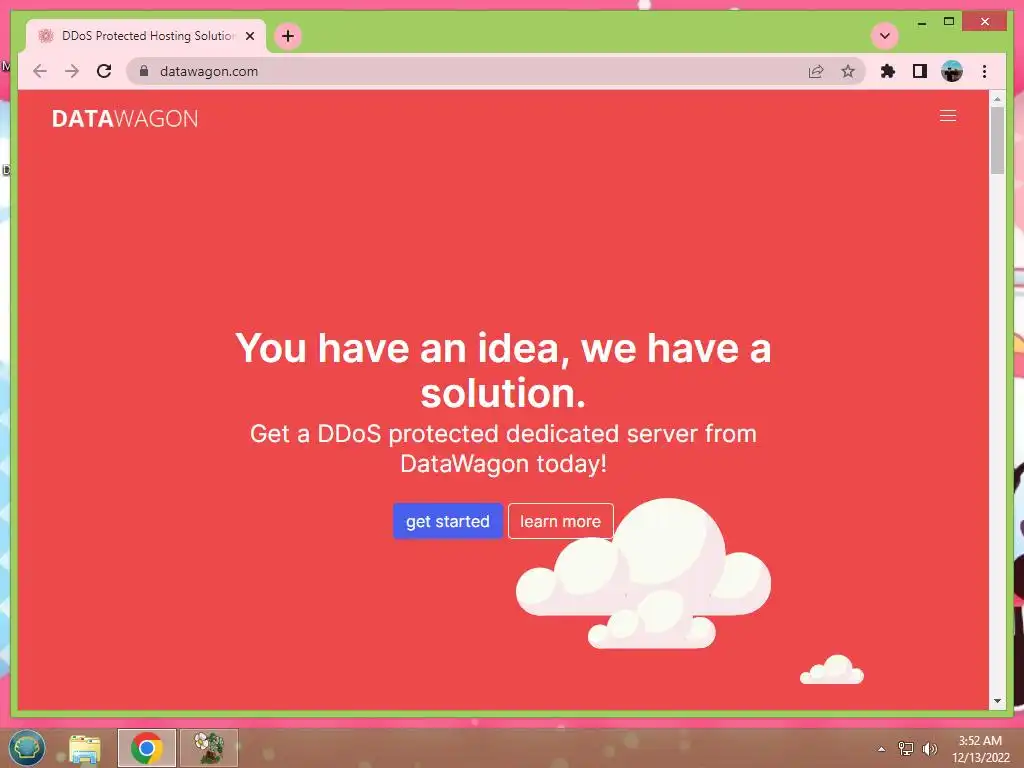The width and height of the screenshot is (1024, 768).
Task: Click the tab favicon of DataWagon
Action: click(46, 36)
